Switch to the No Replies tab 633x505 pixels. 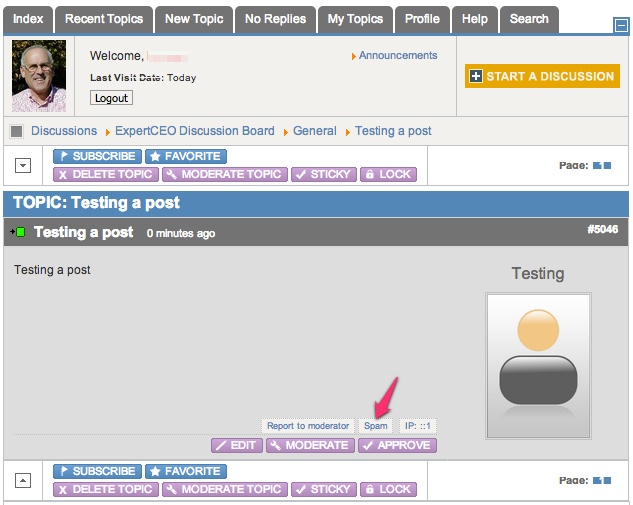click(x=275, y=19)
